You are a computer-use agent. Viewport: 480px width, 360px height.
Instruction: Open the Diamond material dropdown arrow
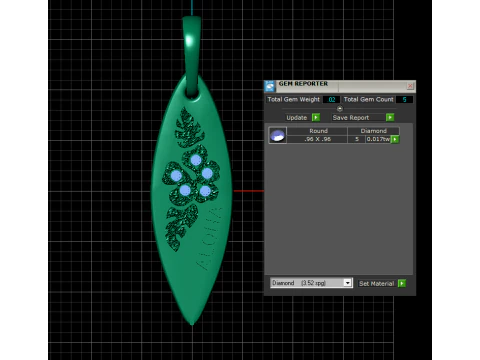pos(347,283)
